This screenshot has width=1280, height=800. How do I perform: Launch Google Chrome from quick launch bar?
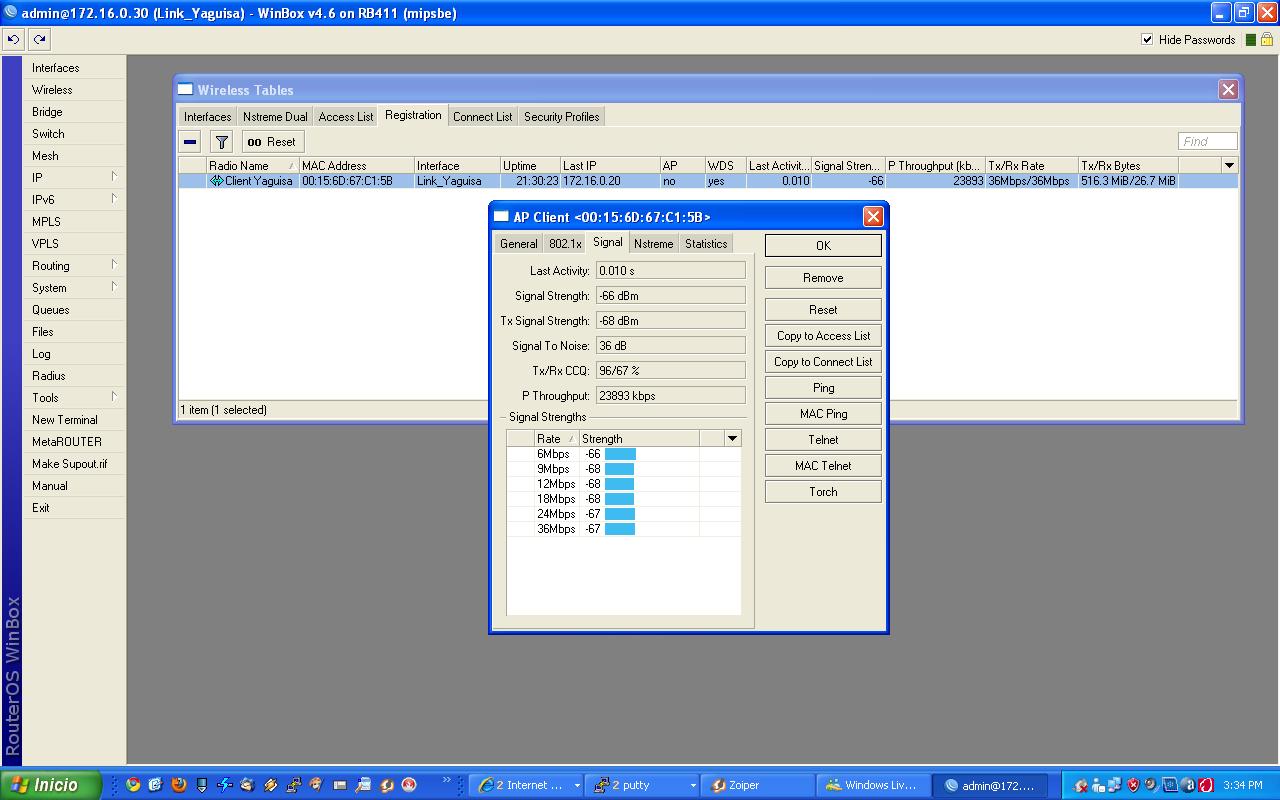[133, 785]
